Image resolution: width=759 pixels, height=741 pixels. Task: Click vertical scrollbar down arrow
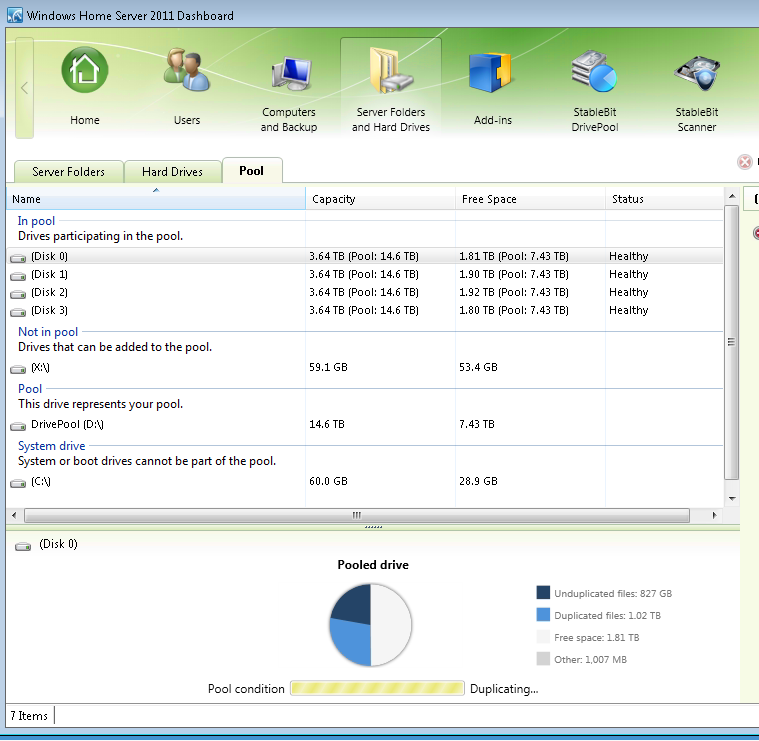[732, 499]
